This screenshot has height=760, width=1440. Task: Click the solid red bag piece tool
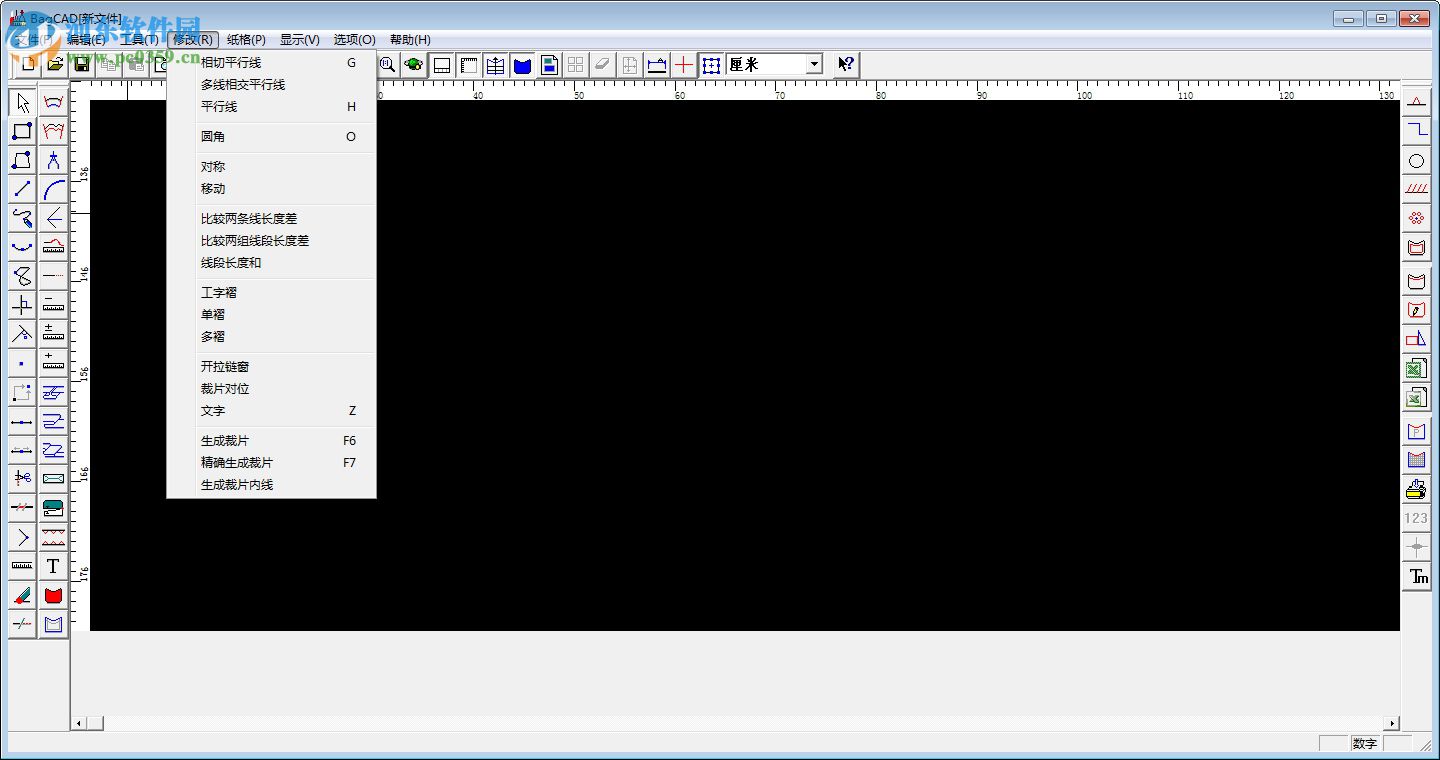tap(53, 595)
